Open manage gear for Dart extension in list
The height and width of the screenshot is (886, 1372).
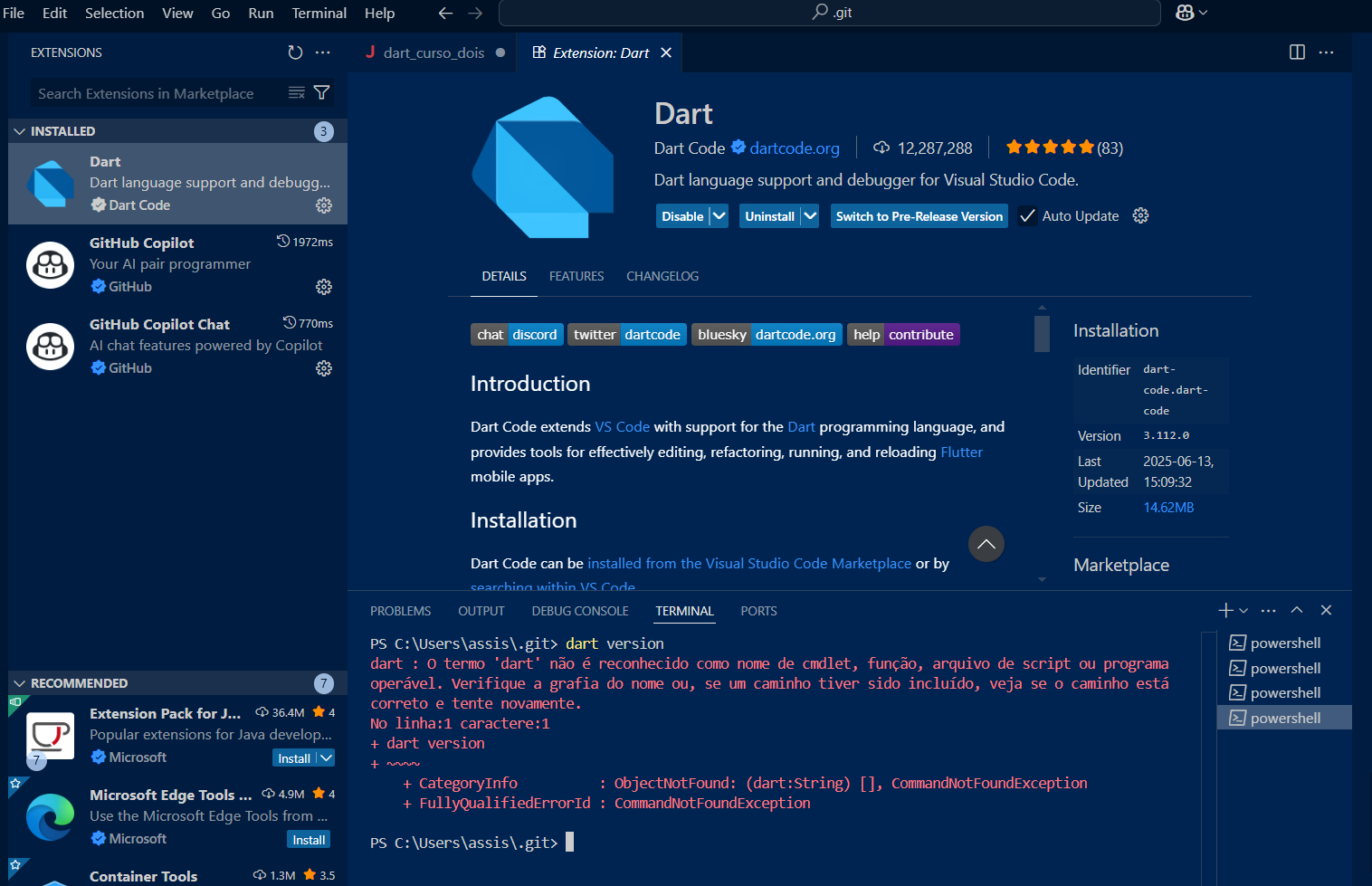(323, 205)
